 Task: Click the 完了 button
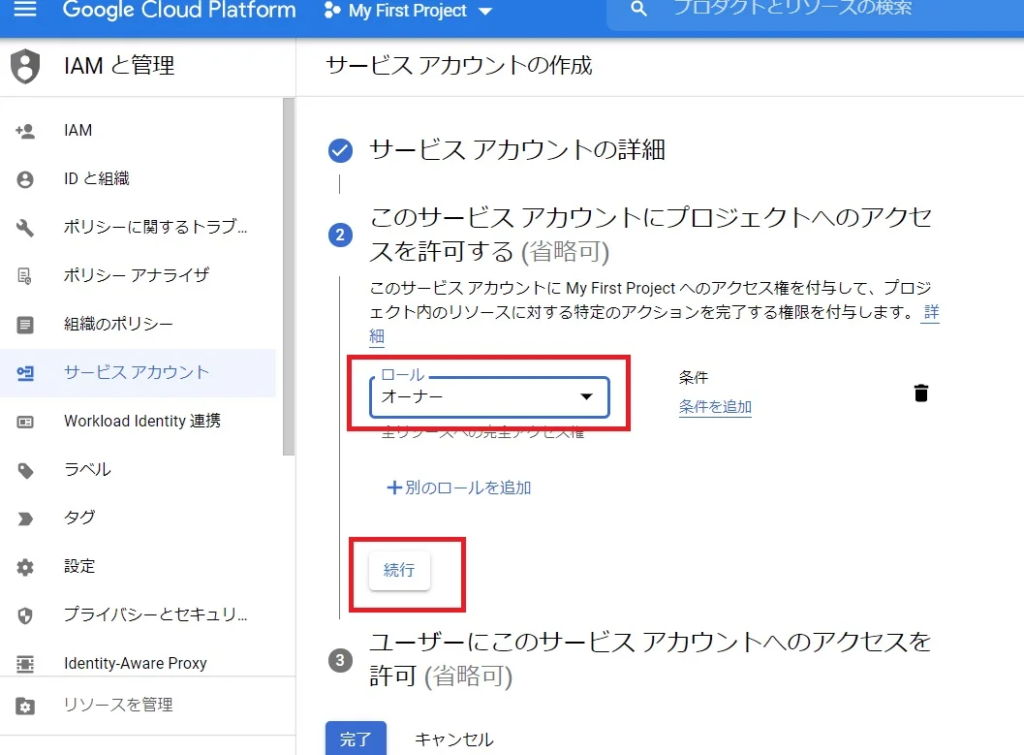tap(356, 740)
